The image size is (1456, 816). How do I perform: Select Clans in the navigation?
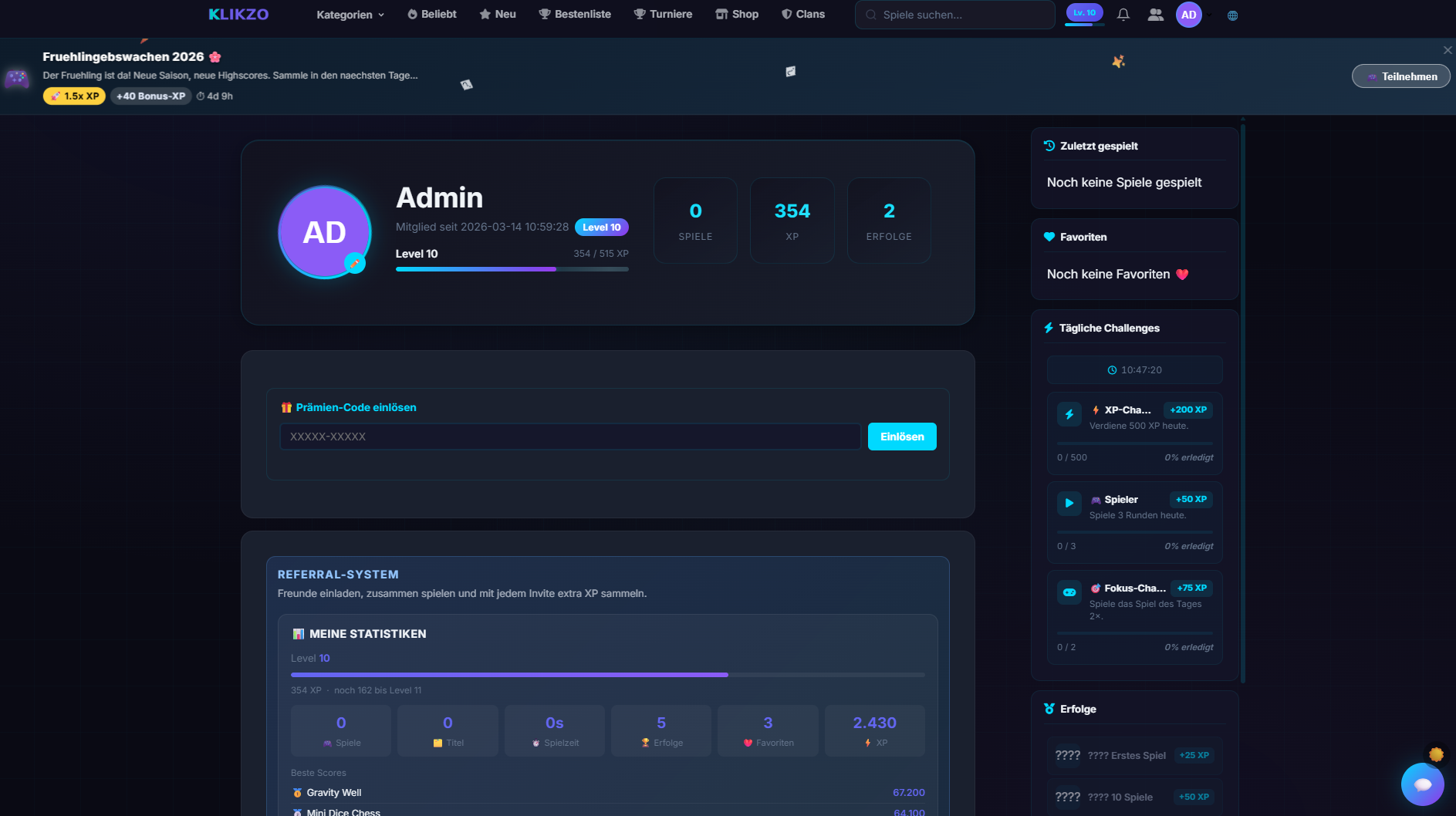tap(803, 14)
